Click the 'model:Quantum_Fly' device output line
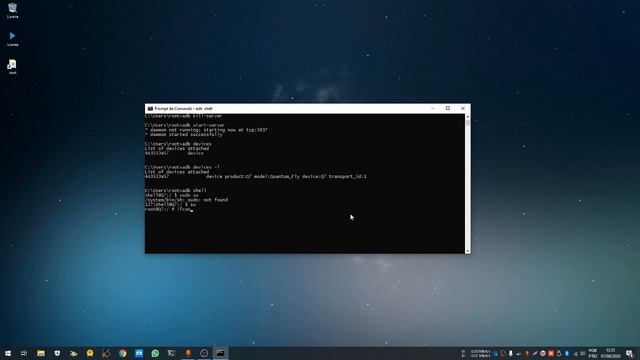The height and width of the screenshot is (360, 640). [256, 176]
